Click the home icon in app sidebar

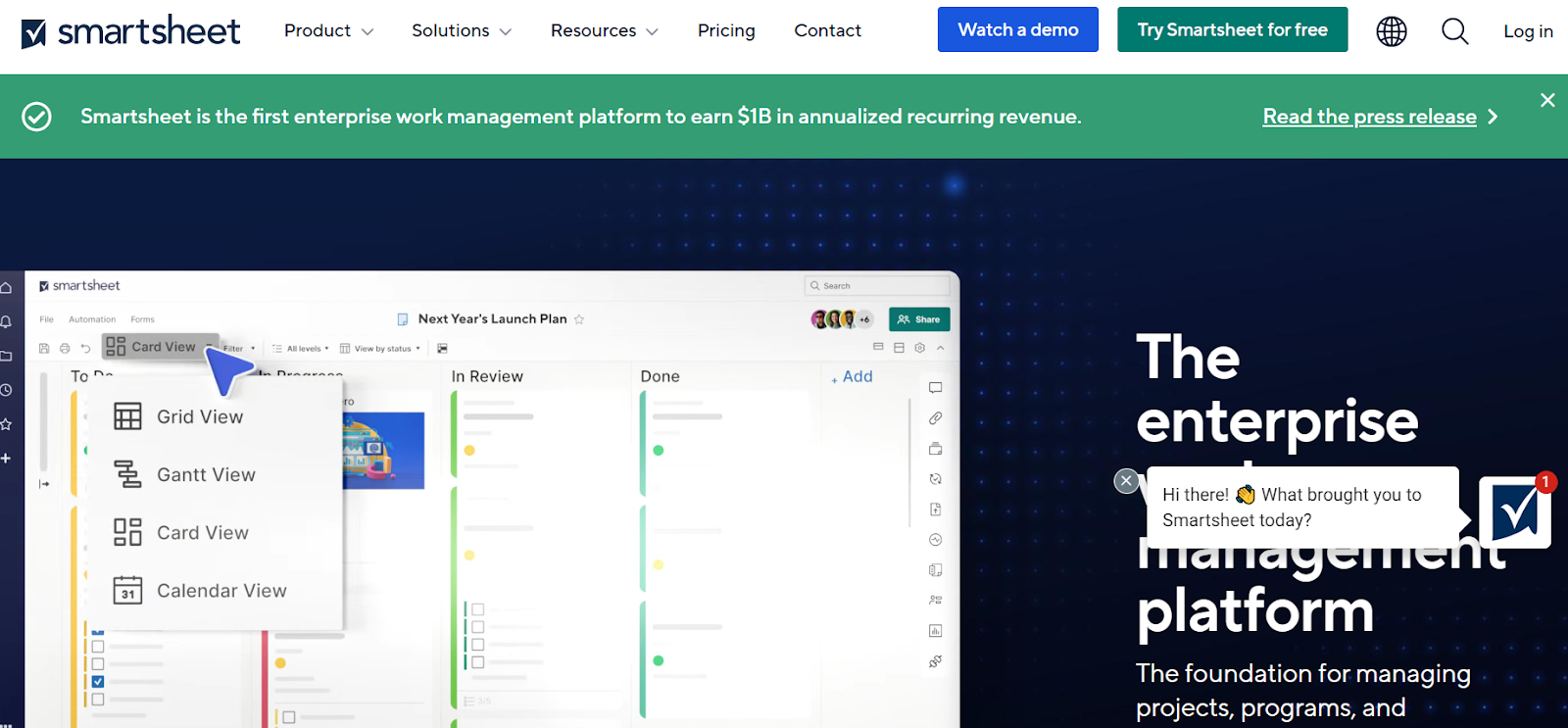pyautogui.click(x=6, y=287)
